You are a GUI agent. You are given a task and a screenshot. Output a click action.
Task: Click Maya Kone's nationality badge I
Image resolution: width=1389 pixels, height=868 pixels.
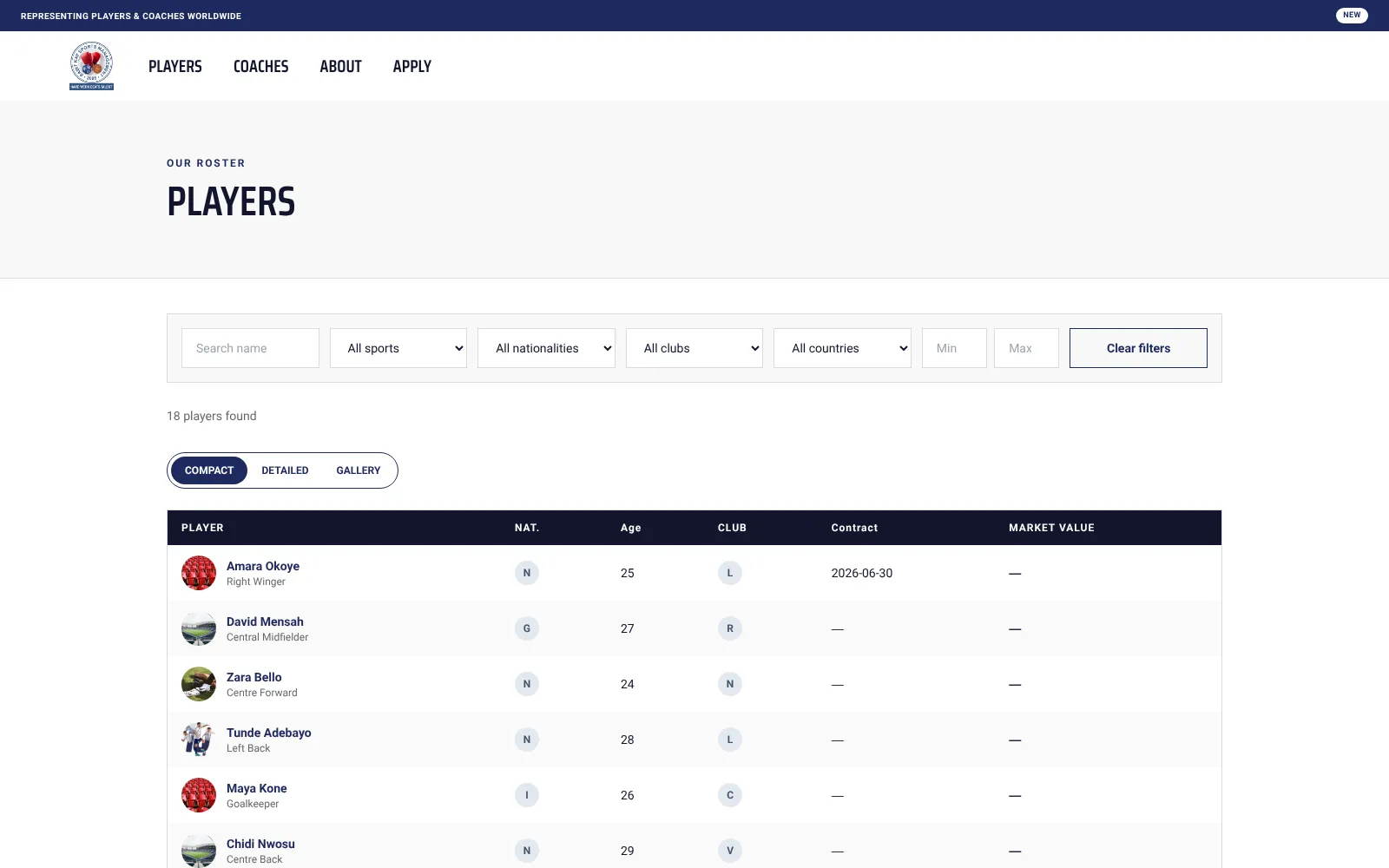point(527,795)
